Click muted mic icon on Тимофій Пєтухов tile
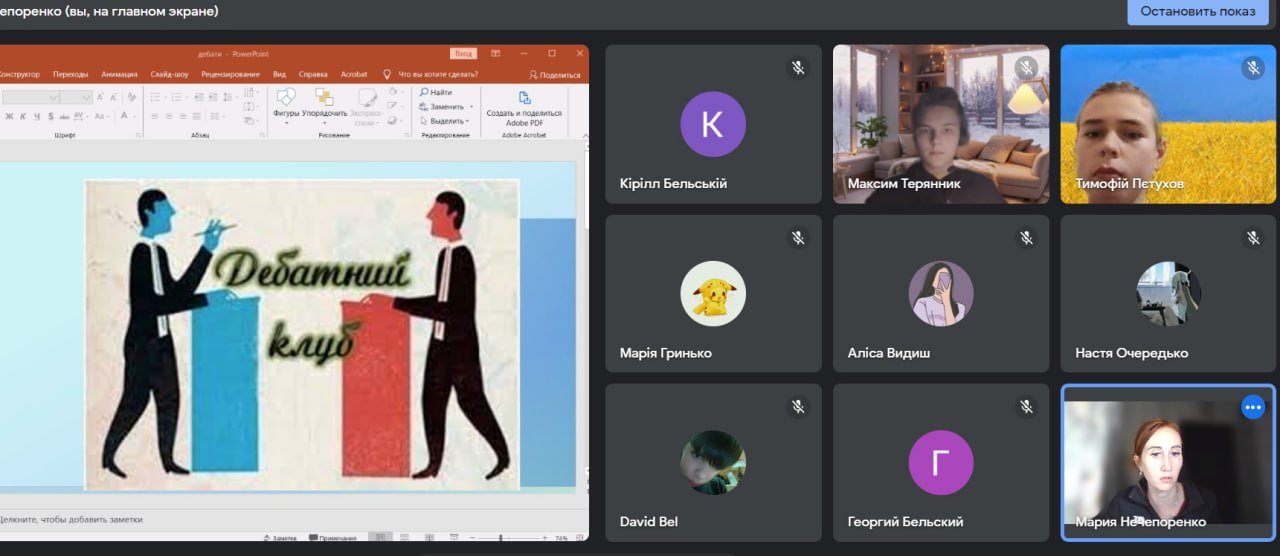1280x556 pixels. tap(1253, 68)
